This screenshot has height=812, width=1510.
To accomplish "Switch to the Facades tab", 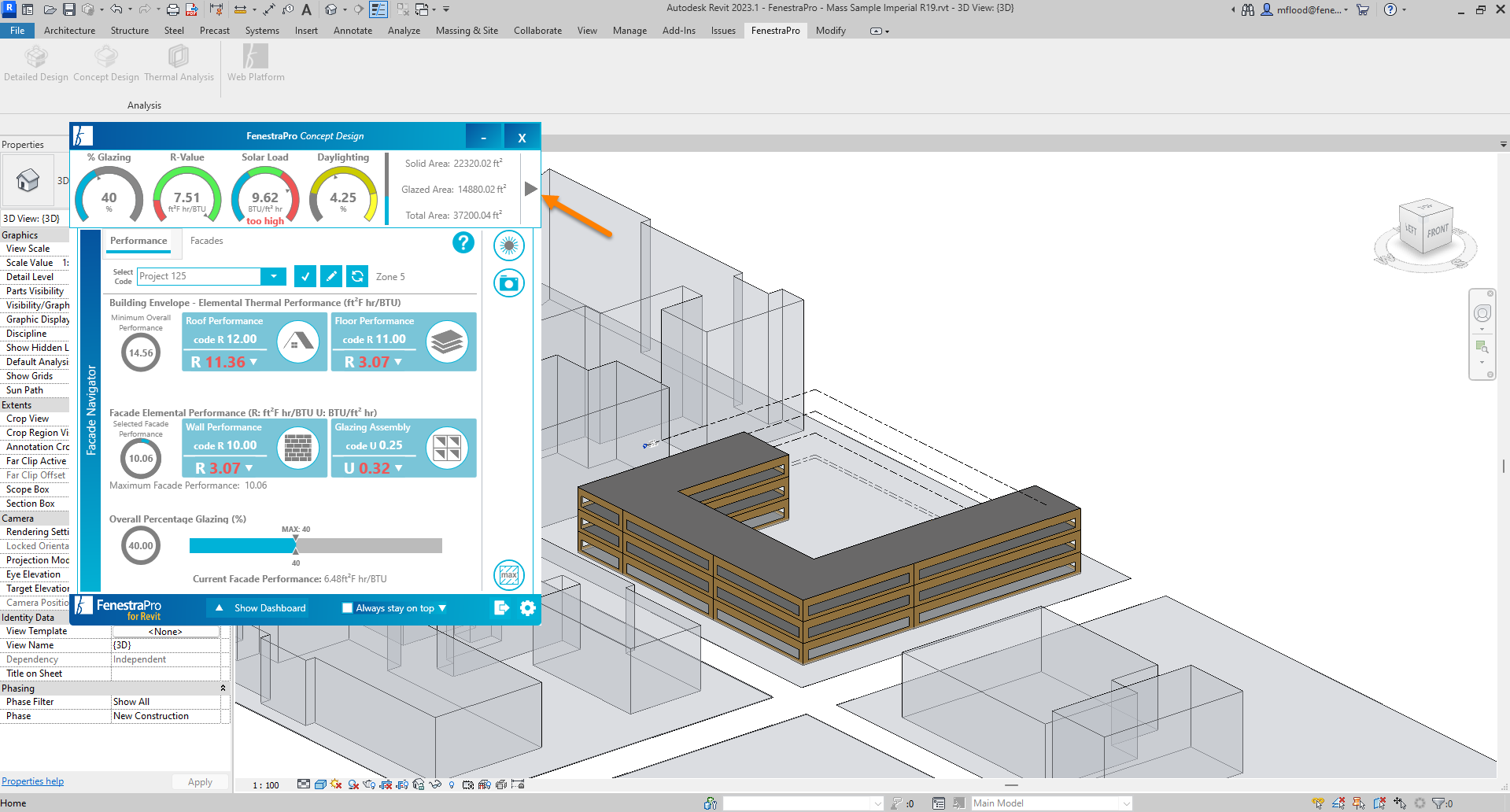I will [206, 241].
